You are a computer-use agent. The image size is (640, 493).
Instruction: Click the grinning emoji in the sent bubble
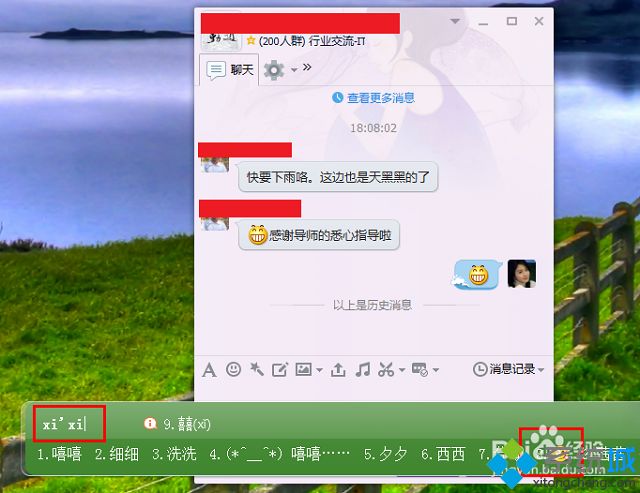click(x=478, y=275)
